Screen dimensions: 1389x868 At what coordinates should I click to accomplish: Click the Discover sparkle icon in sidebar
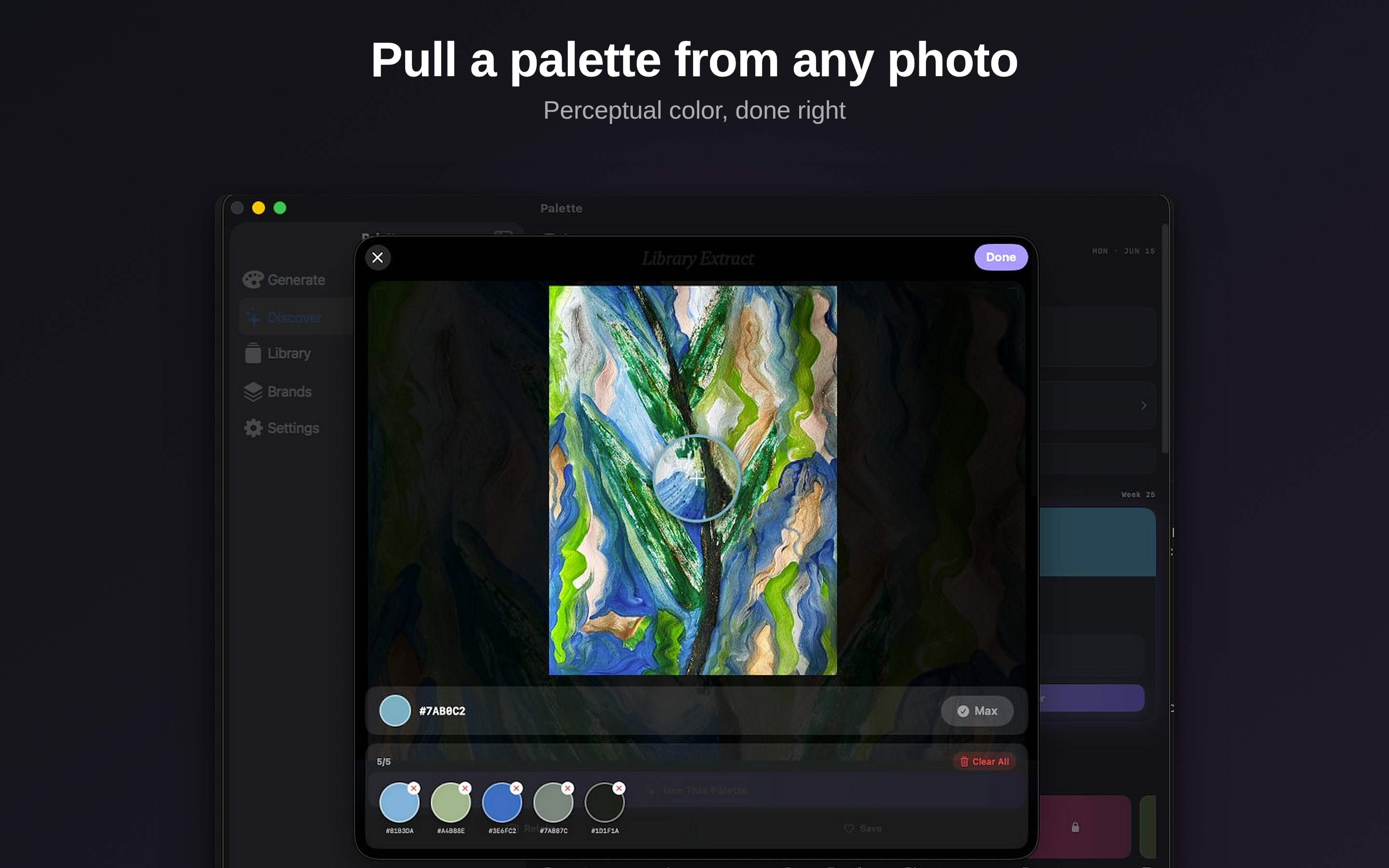253,317
